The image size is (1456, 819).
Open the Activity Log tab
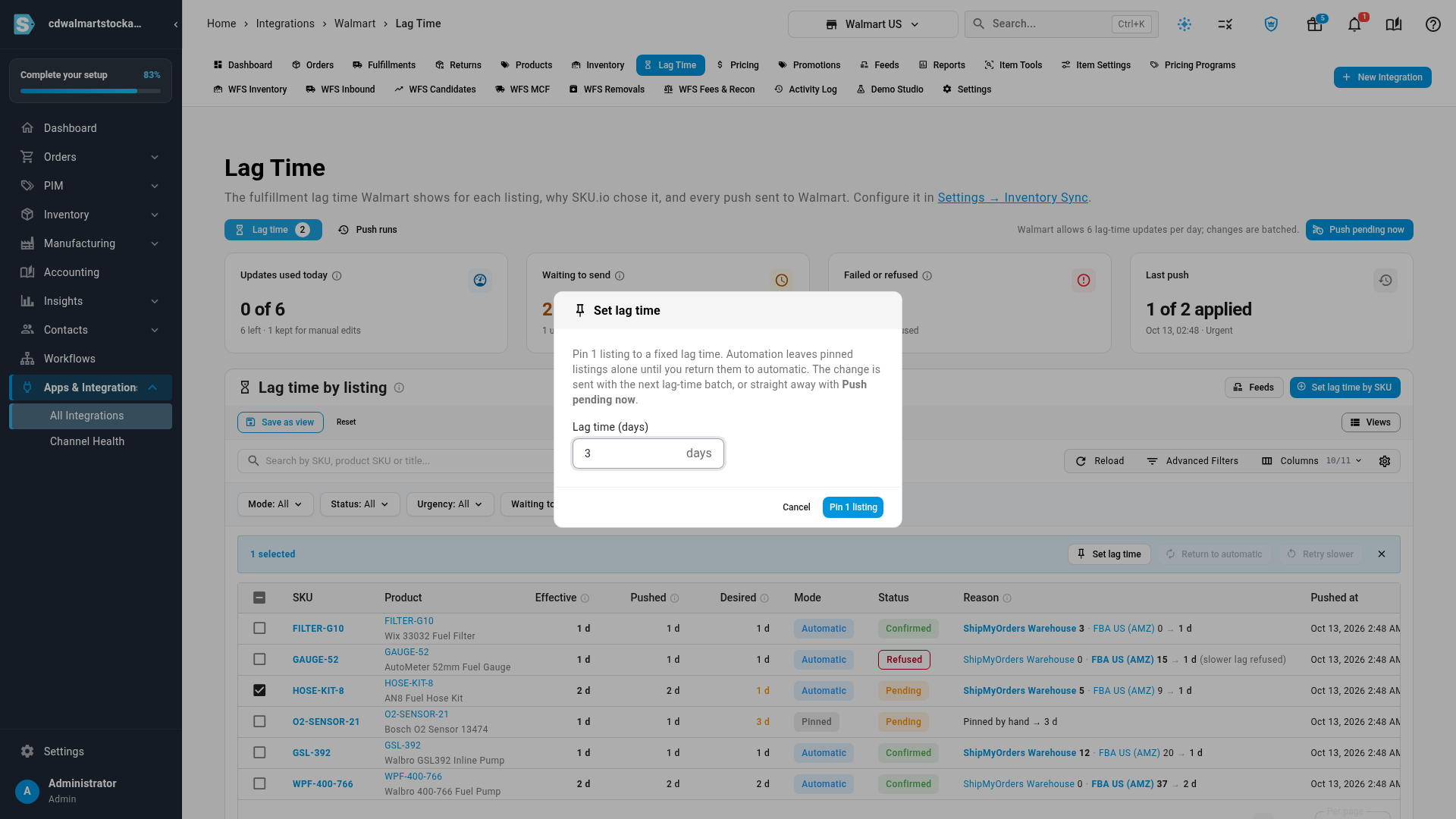(805, 89)
